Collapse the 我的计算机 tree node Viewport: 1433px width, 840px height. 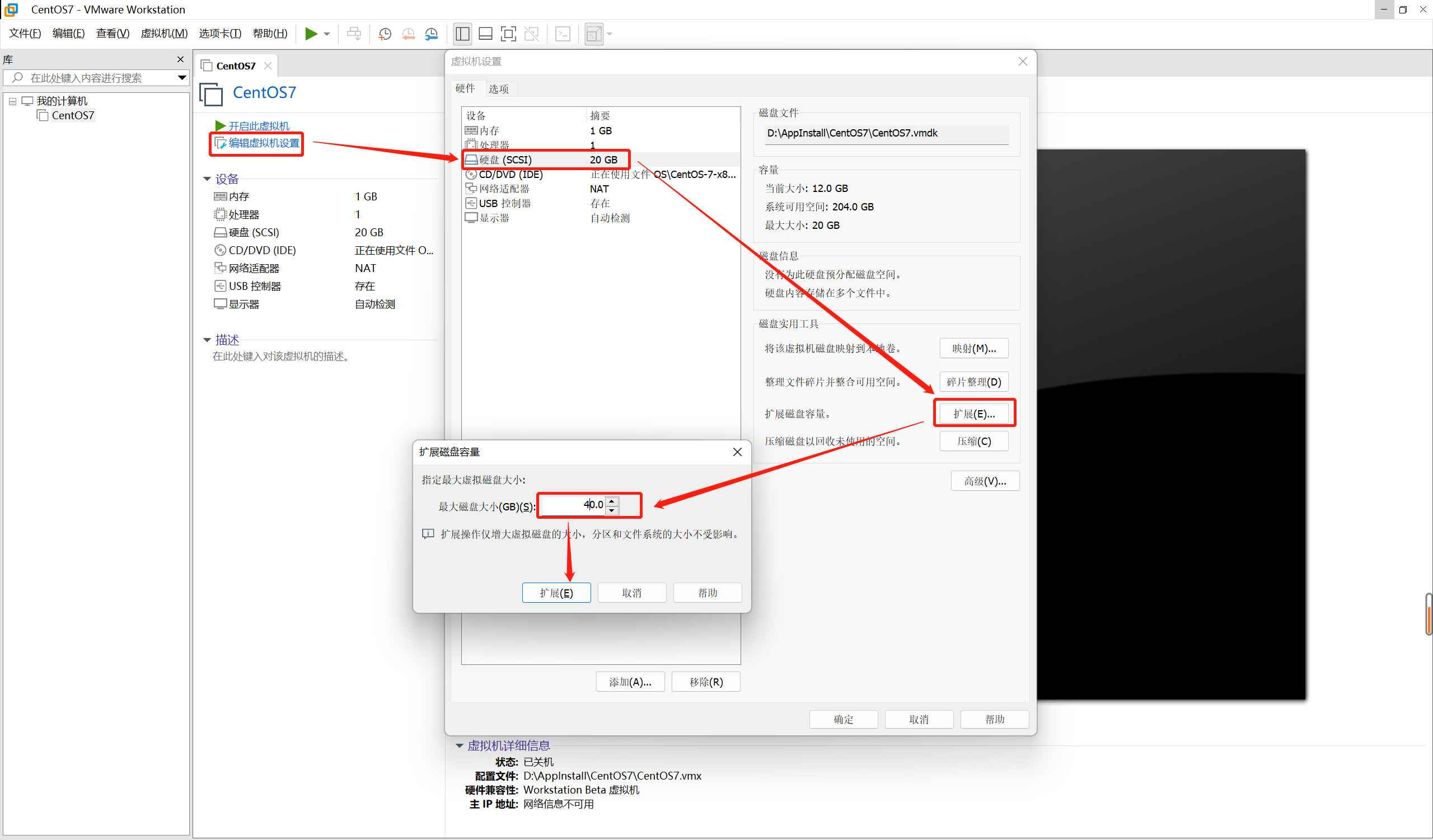click(12, 102)
